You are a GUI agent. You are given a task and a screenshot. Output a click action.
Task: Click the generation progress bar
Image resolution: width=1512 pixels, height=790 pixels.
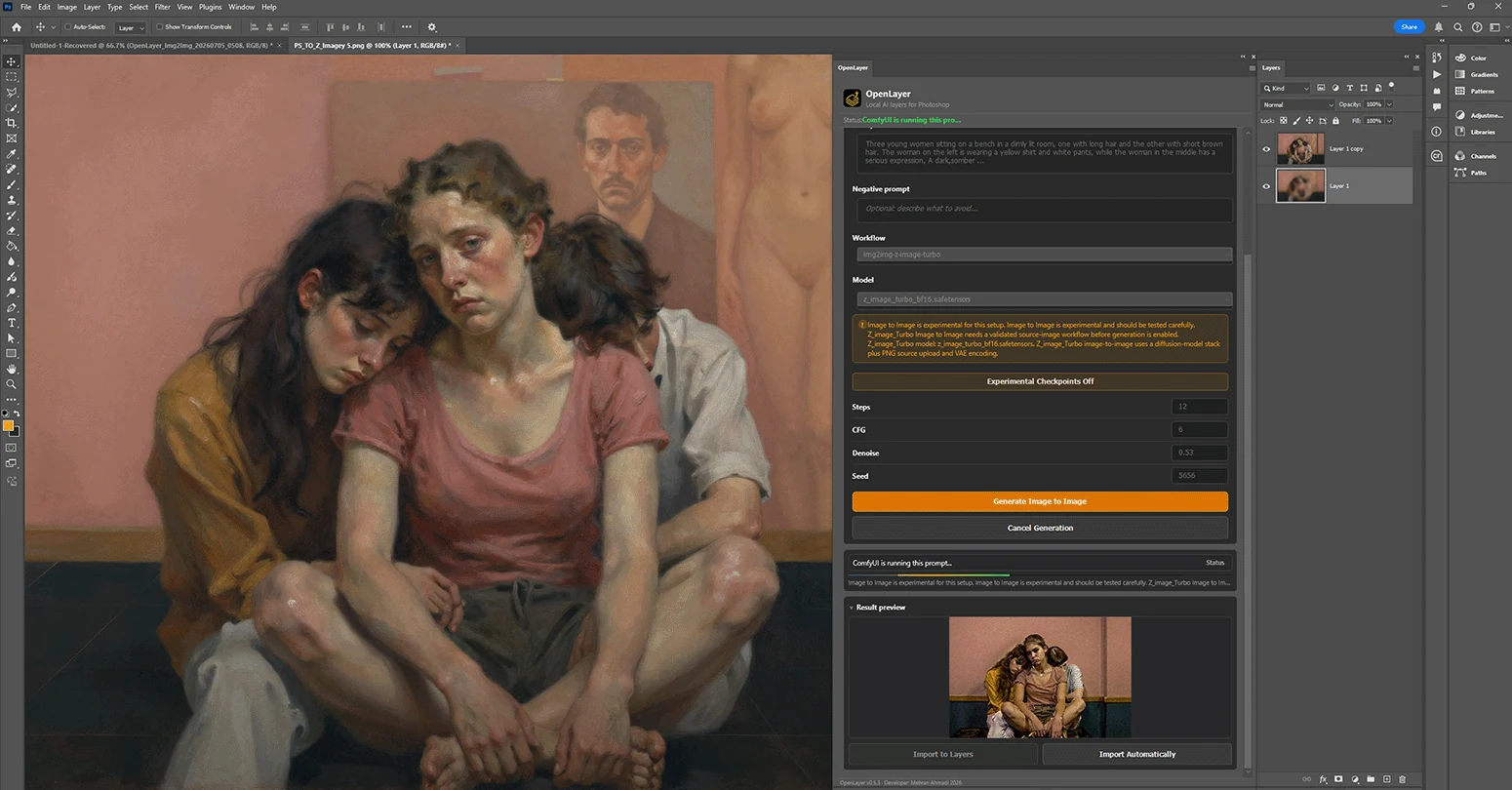pos(1040,573)
